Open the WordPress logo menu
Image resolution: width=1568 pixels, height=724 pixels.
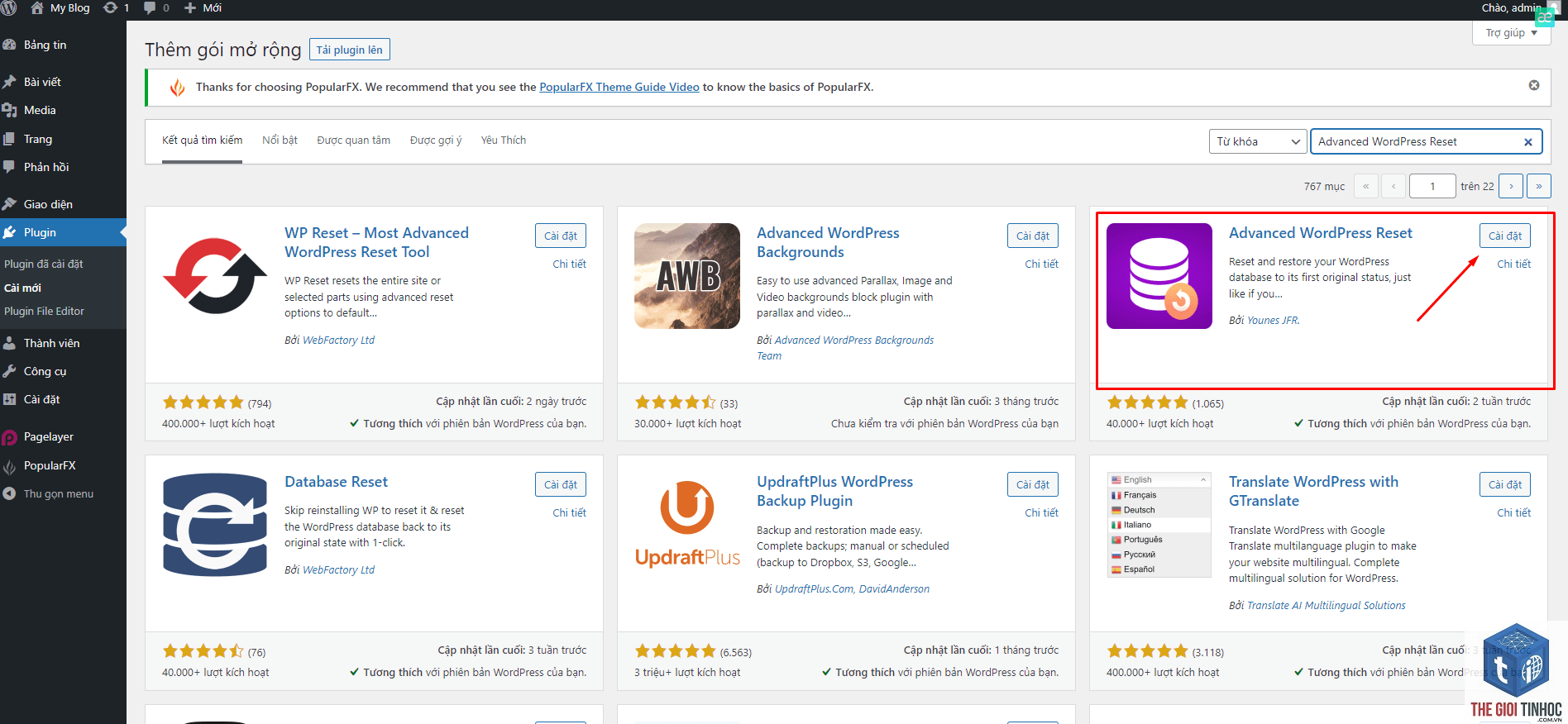click(9, 8)
